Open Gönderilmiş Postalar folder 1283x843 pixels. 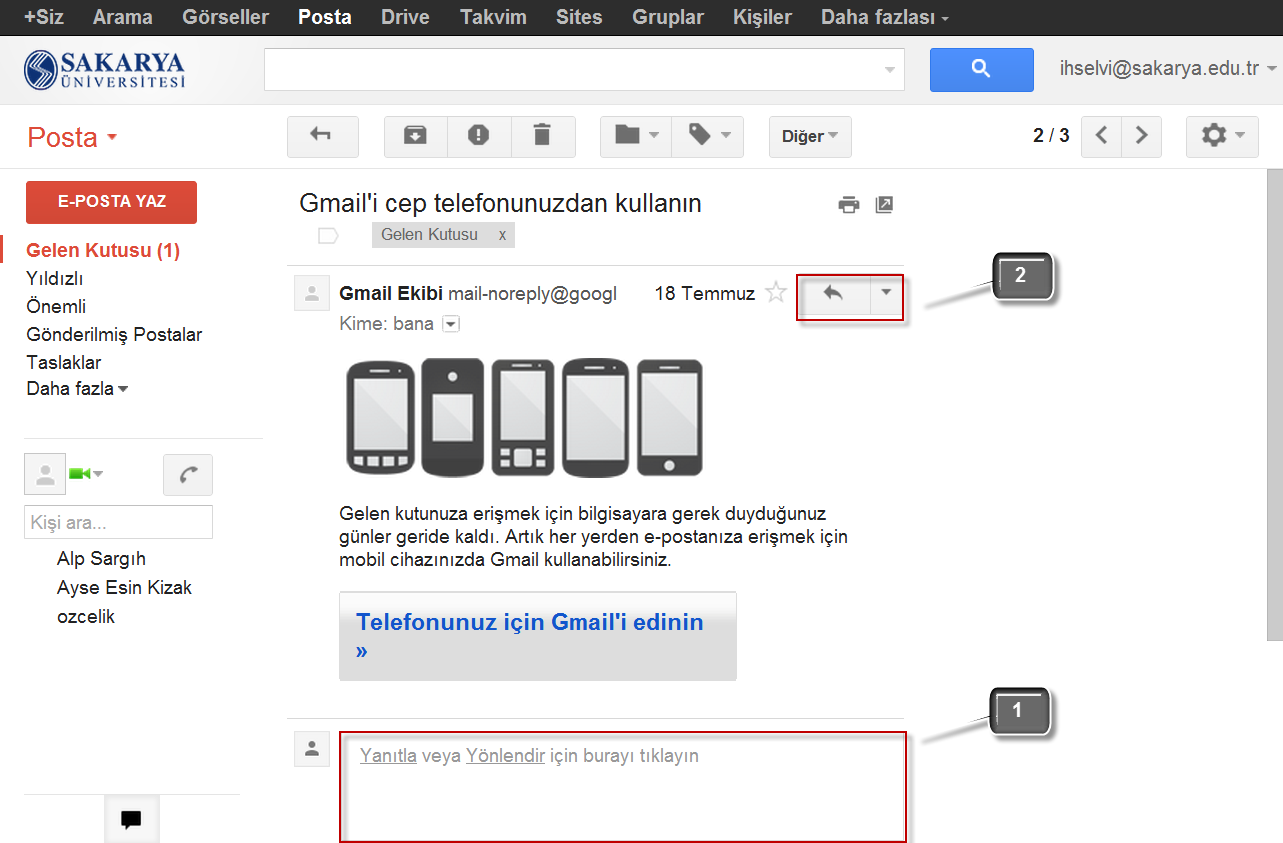point(114,334)
